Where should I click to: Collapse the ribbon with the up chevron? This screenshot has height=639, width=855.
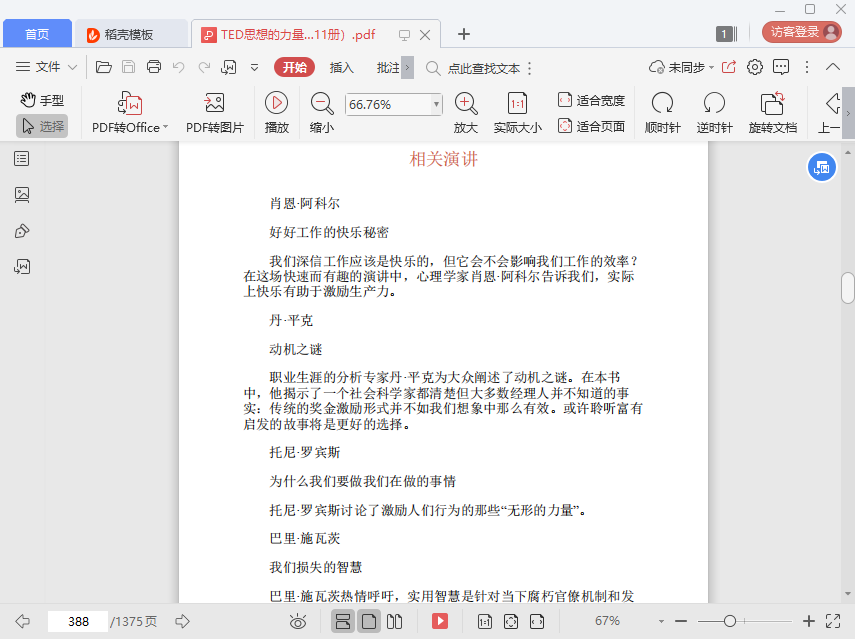pyautogui.click(x=833, y=67)
